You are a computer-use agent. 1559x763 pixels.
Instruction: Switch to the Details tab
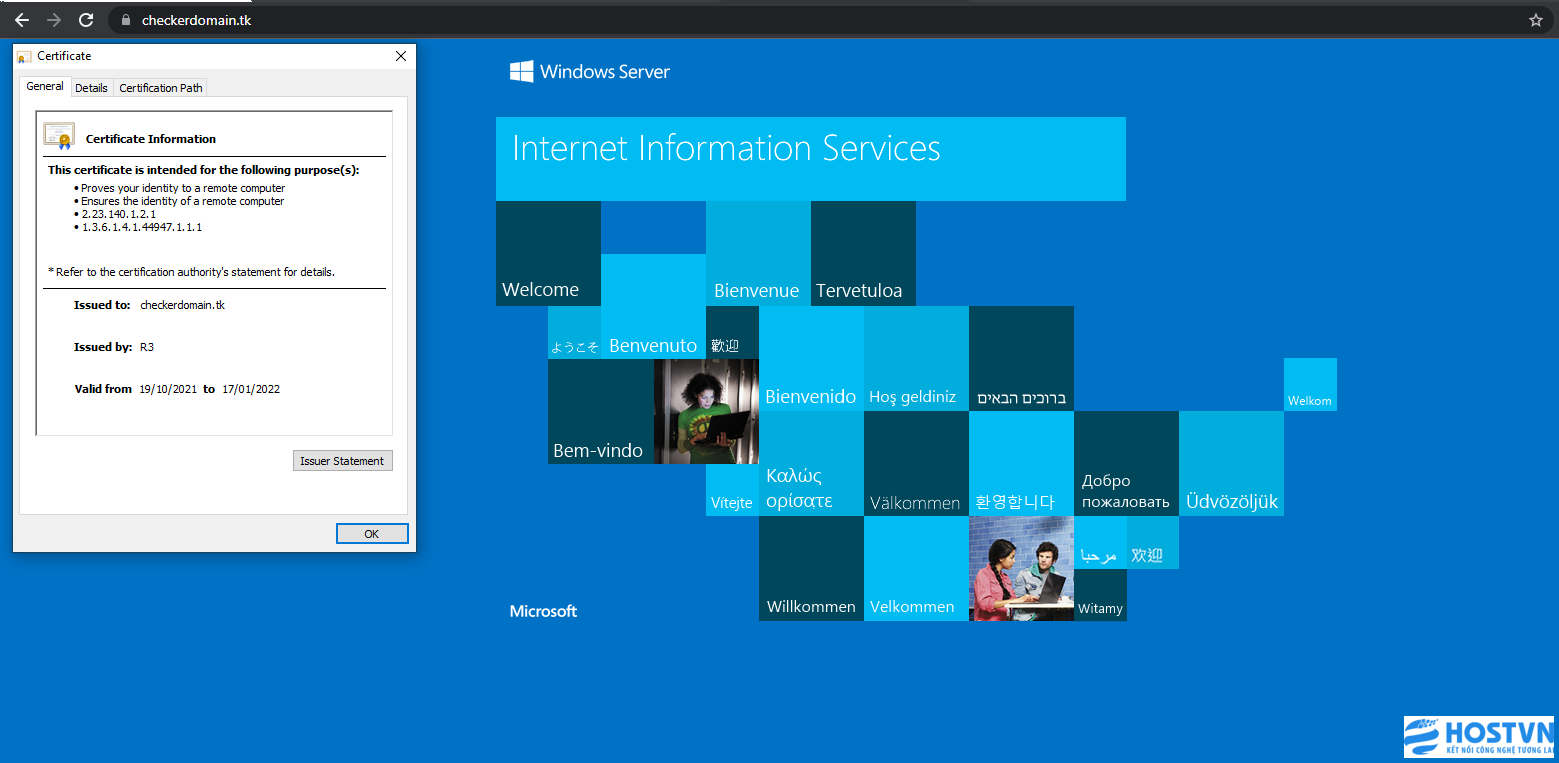click(91, 88)
